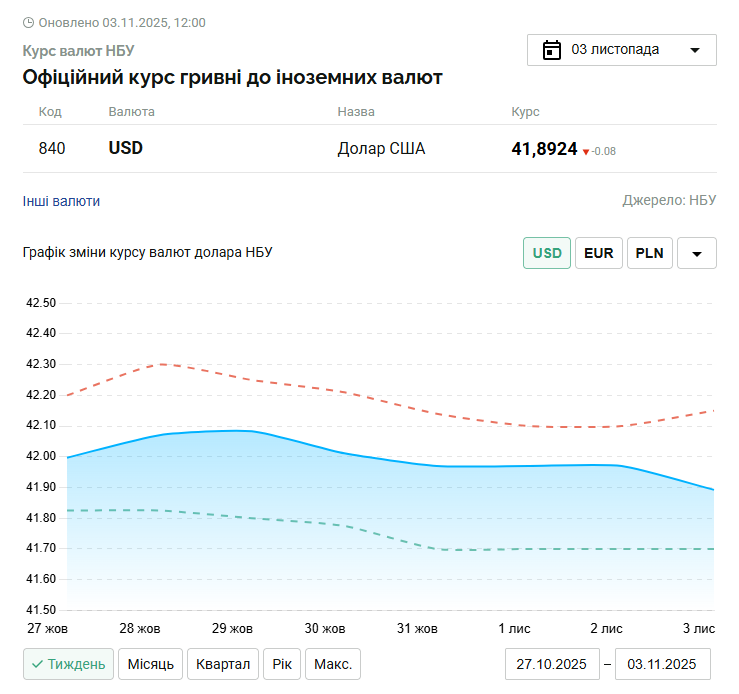Click the clock icon beside update time
Viewport: 739px width, 694px height.
coord(28,22)
